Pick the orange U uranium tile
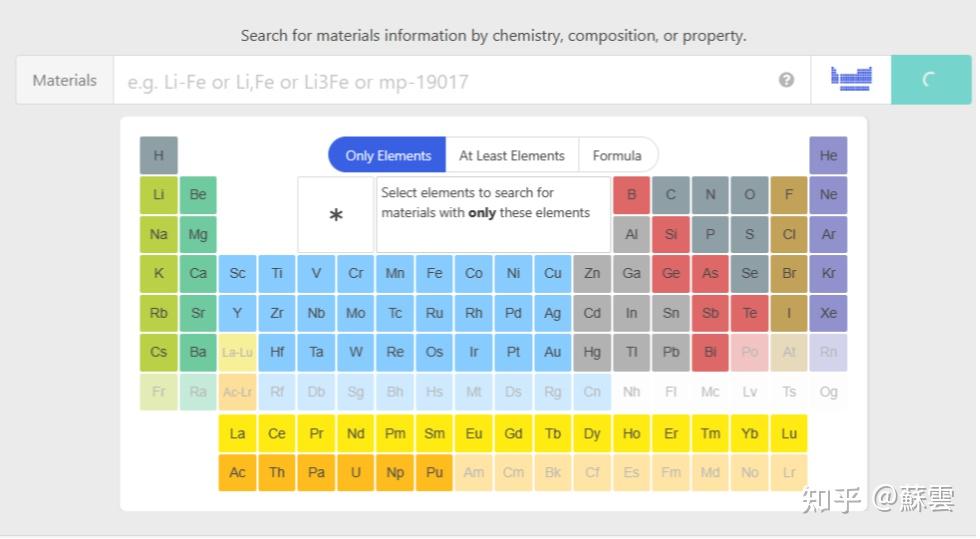Viewport: 980px width, 539px height. coord(355,472)
